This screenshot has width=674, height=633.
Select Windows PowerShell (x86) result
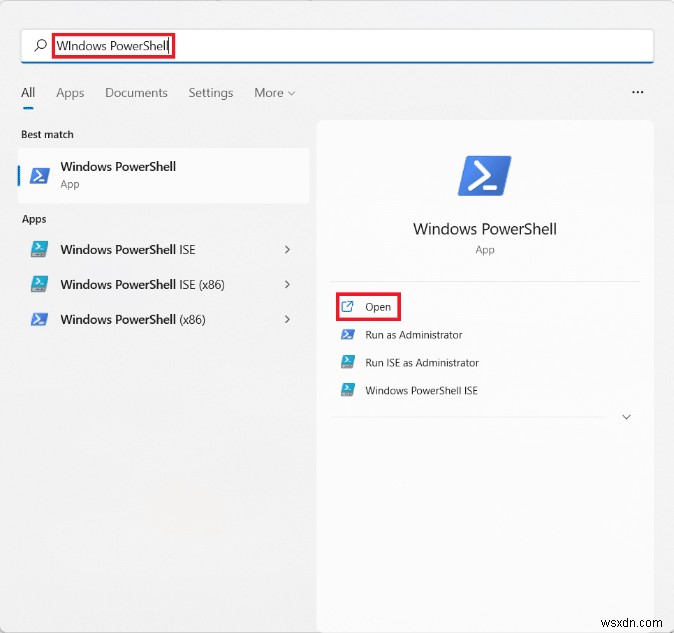pyautogui.click(x=161, y=319)
